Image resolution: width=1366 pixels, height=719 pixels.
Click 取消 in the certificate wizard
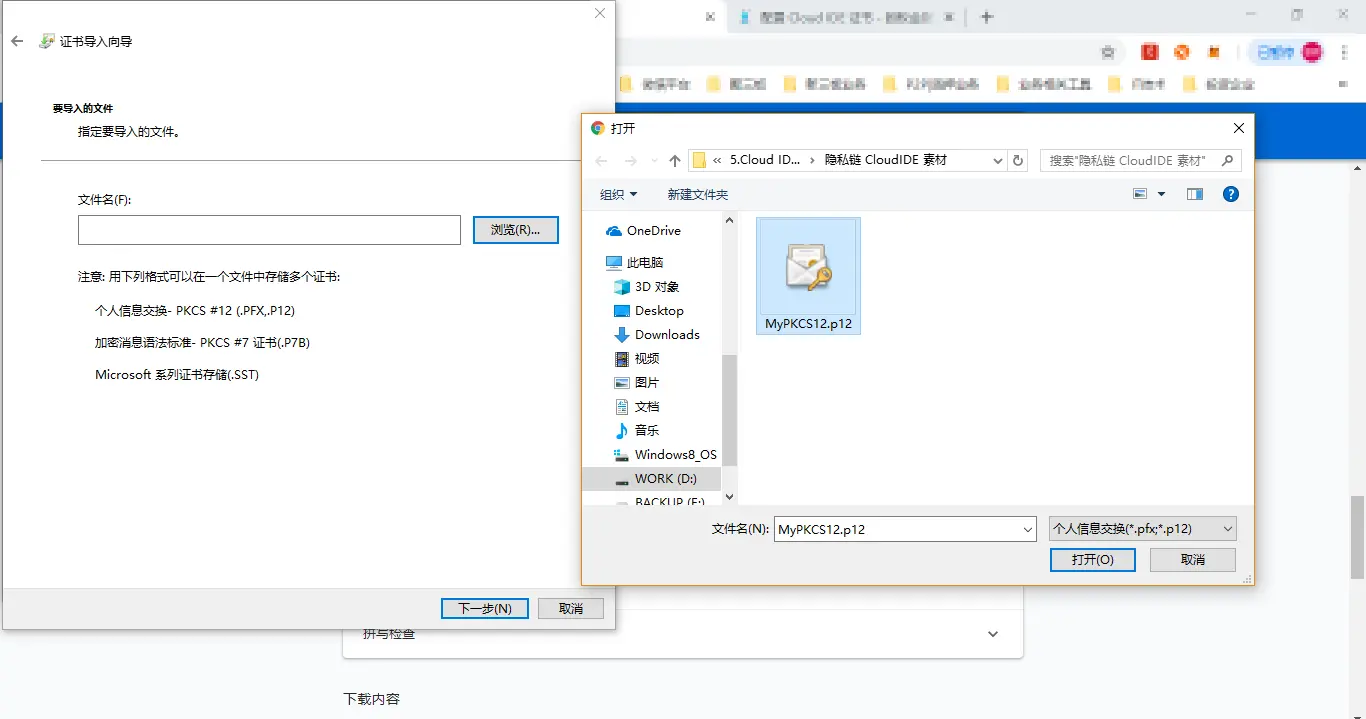571,609
